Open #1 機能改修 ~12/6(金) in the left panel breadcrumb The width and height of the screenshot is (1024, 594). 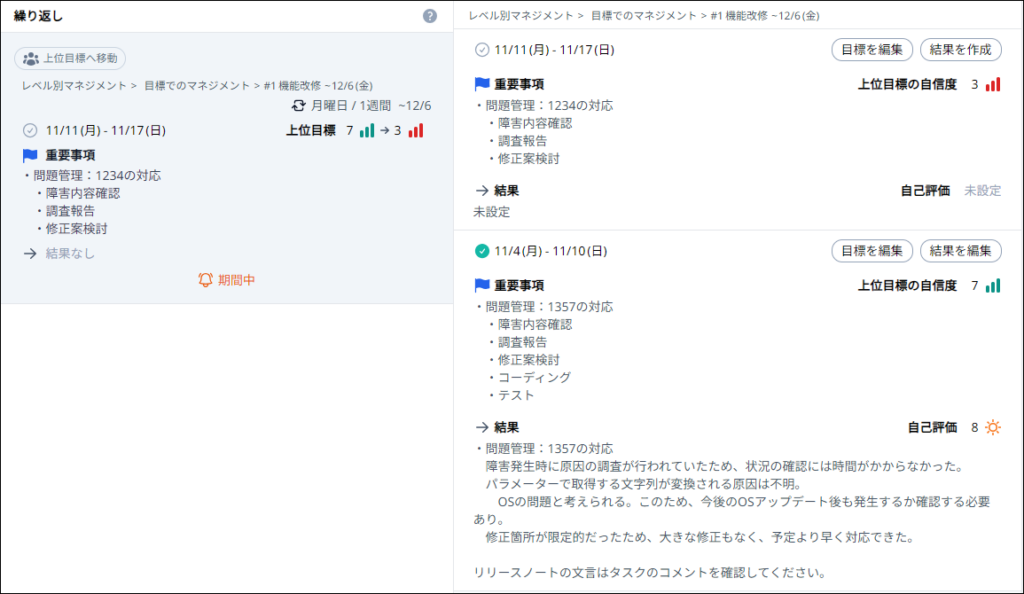318,86
